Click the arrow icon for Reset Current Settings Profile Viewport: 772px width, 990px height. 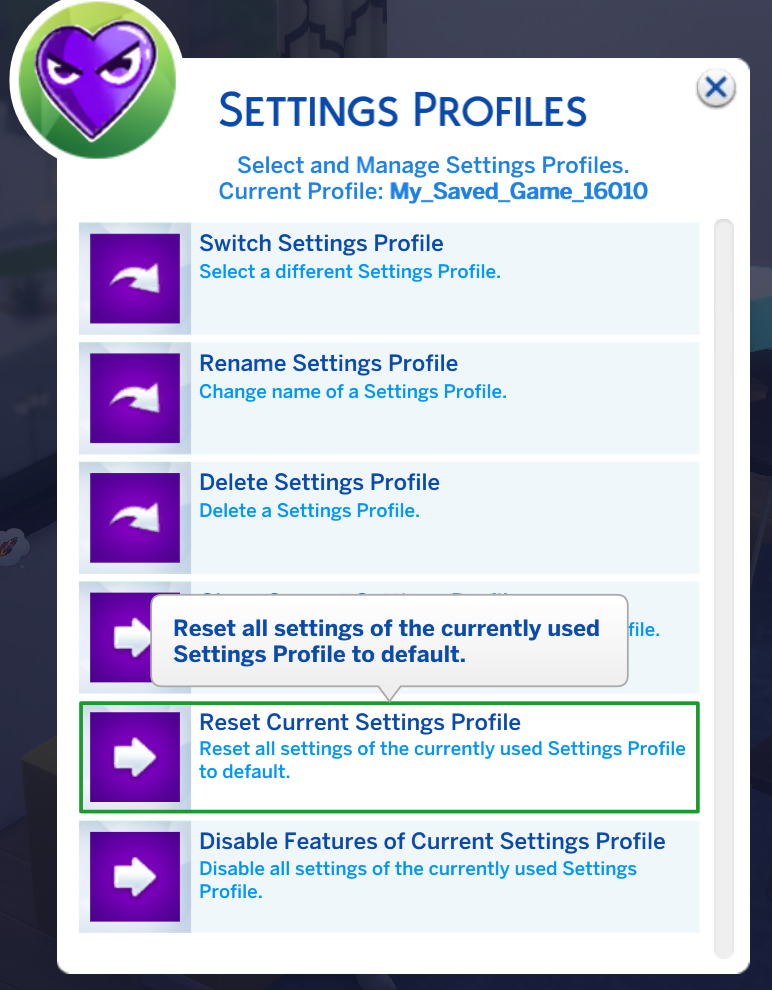[x=134, y=757]
